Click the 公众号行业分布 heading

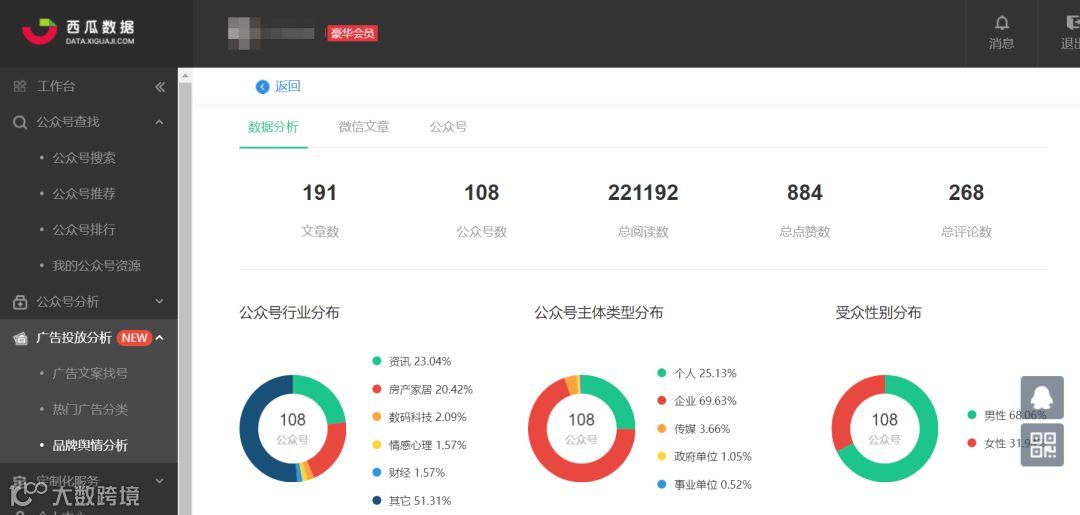click(x=289, y=313)
